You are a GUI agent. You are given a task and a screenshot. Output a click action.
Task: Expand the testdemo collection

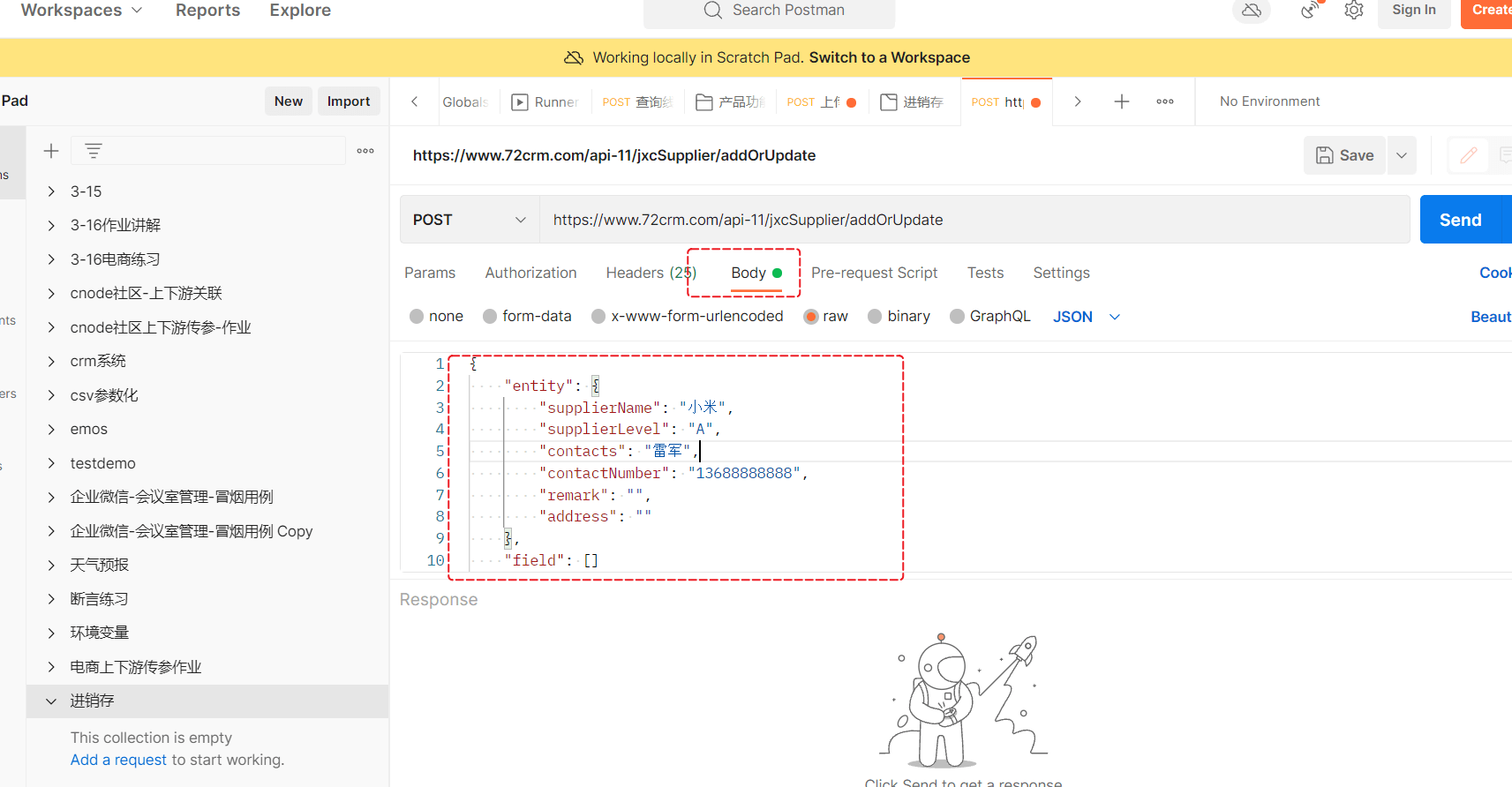coord(51,463)
